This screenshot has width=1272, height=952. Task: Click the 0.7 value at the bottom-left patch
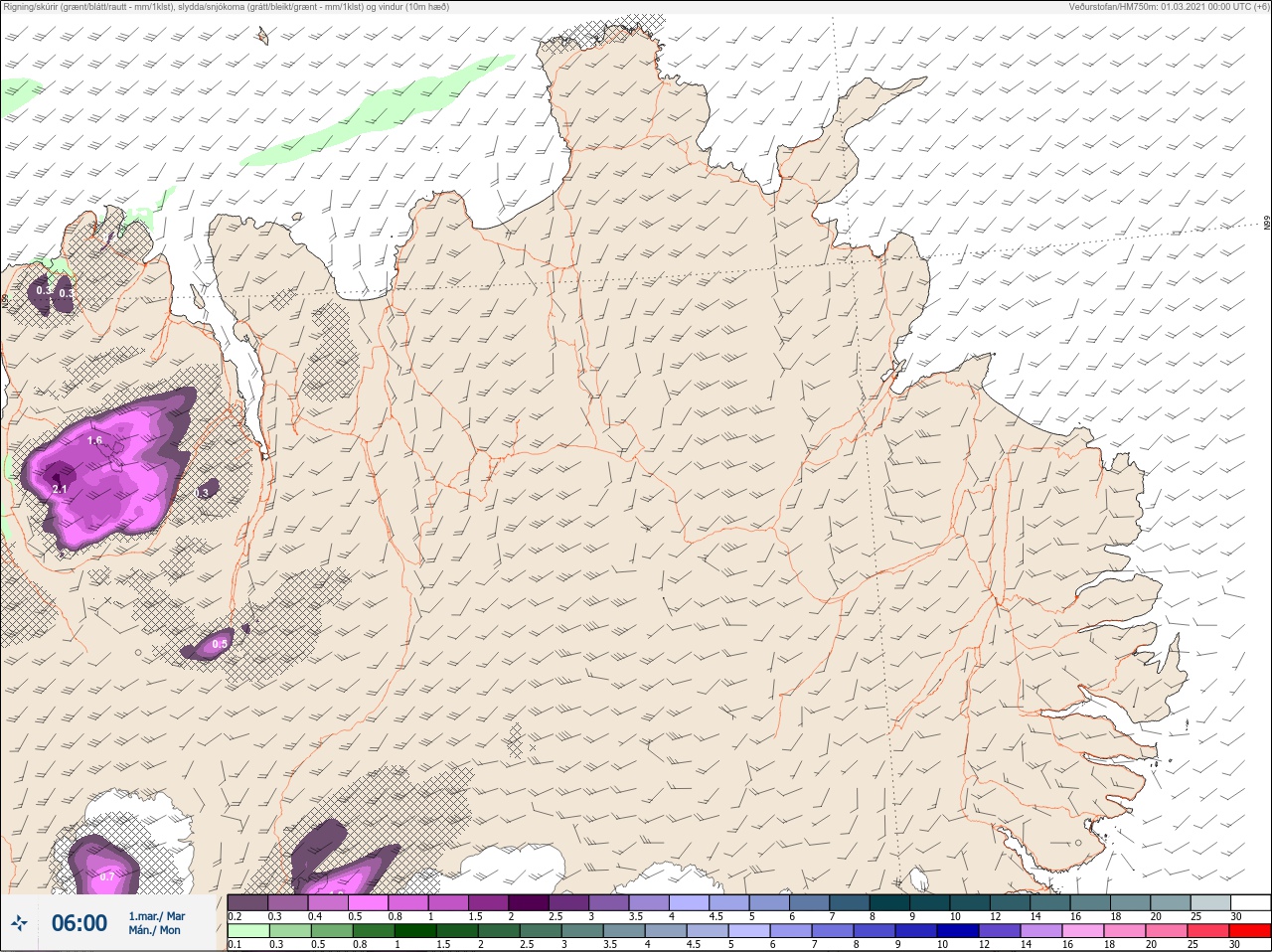click(x=107, y=876)
